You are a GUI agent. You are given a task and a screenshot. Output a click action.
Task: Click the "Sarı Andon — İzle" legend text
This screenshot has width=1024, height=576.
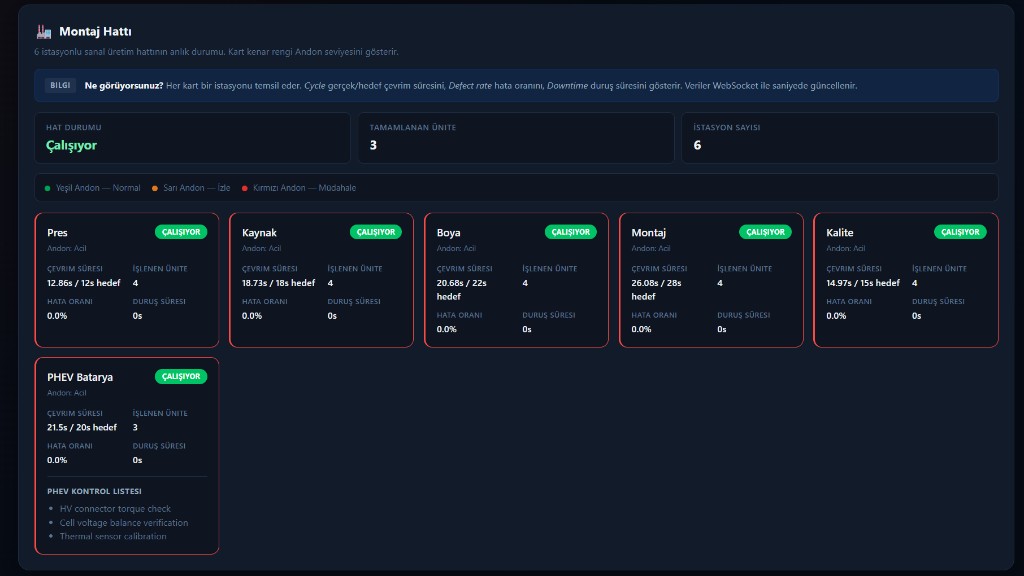click(197, 188)
